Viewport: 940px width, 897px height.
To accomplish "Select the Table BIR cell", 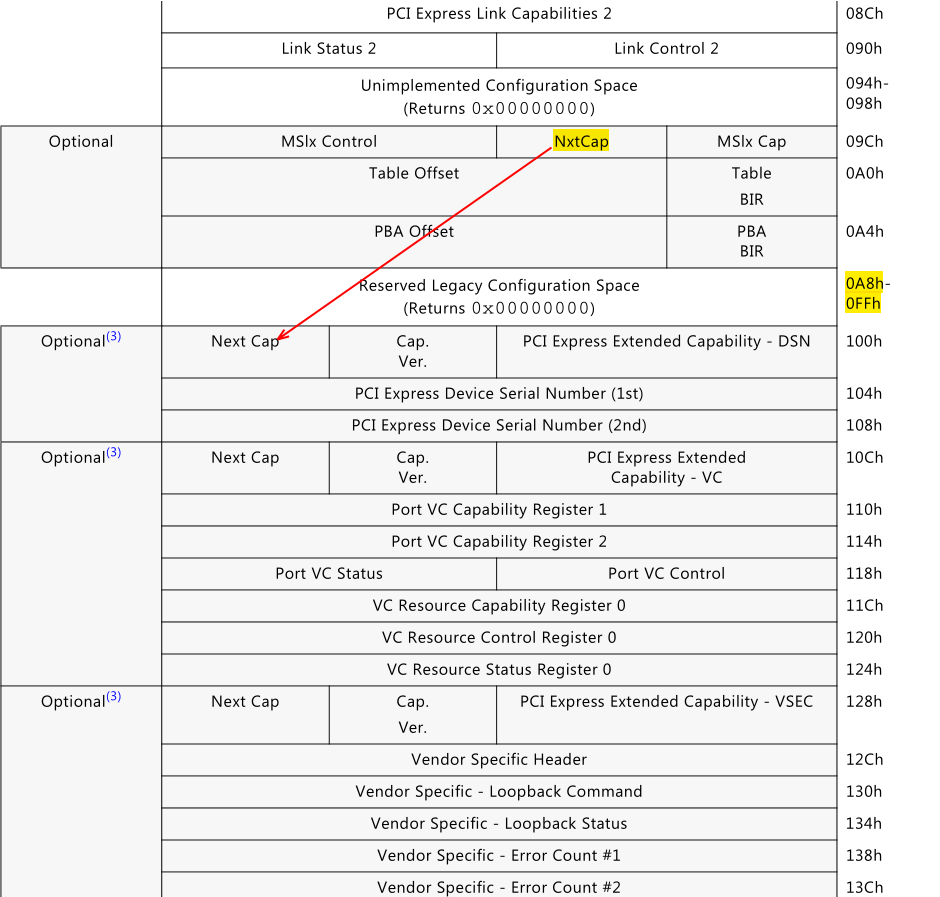I will (752, 186).
